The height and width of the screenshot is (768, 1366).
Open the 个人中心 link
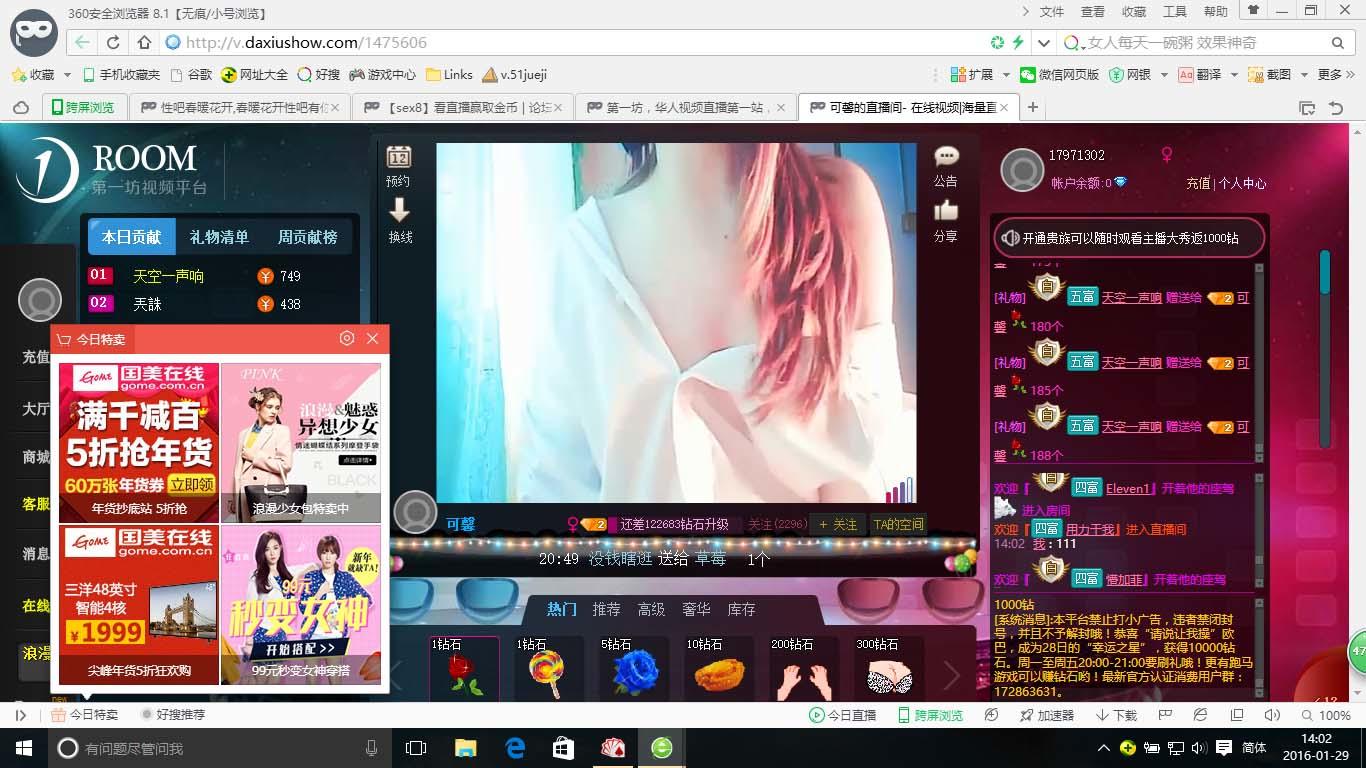pyautogui.click(x=1242, y=184)
